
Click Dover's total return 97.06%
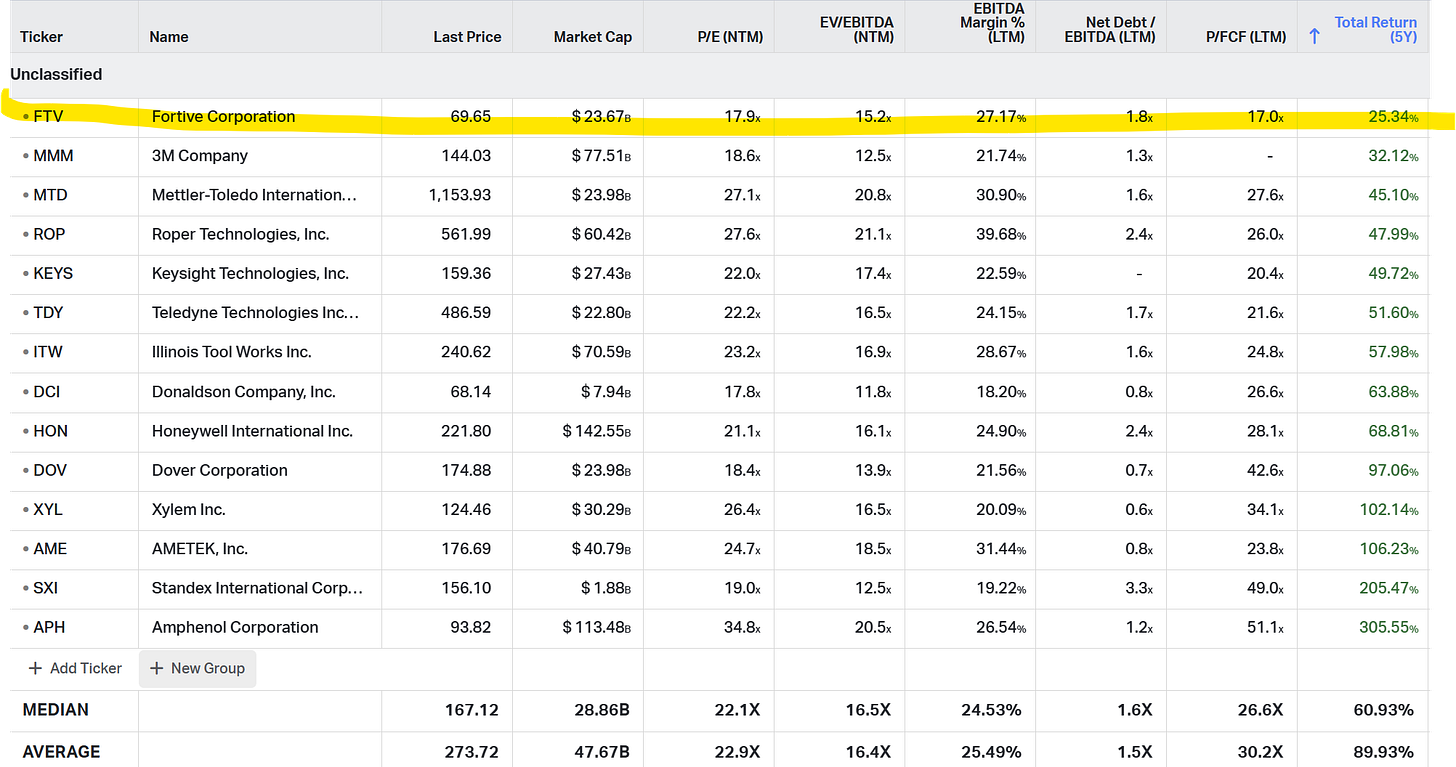tap(1394, 470)
